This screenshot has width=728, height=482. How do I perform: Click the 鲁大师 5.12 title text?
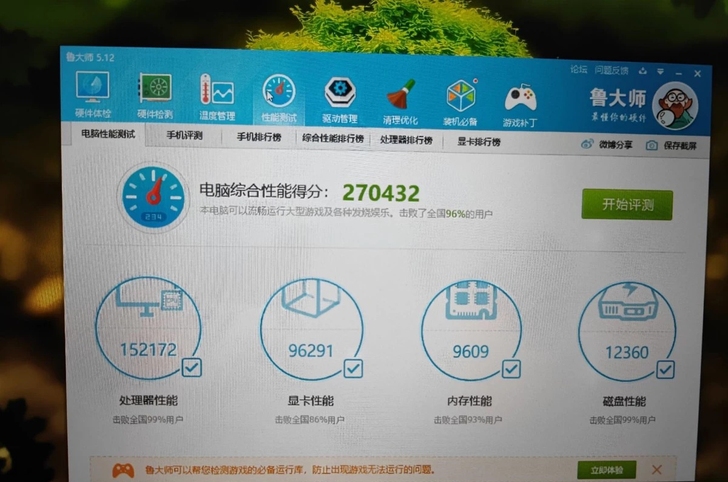coord(90,57)
